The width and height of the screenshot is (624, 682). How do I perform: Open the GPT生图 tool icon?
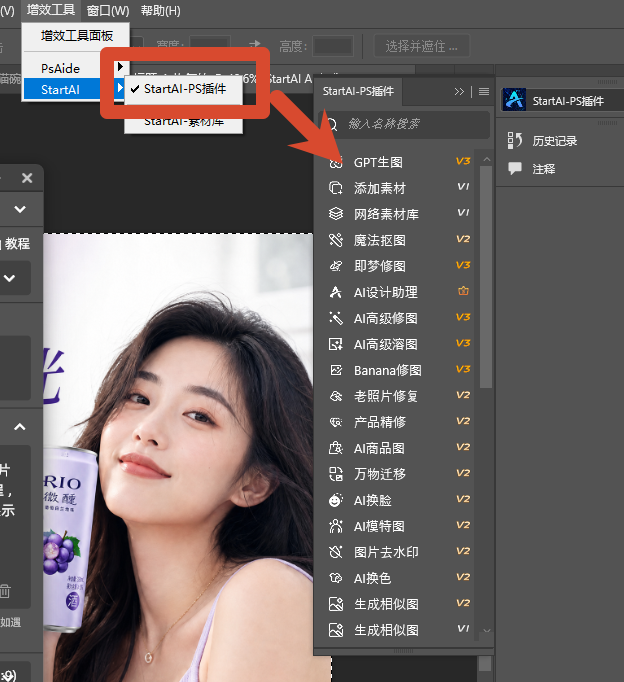(336, 163)
